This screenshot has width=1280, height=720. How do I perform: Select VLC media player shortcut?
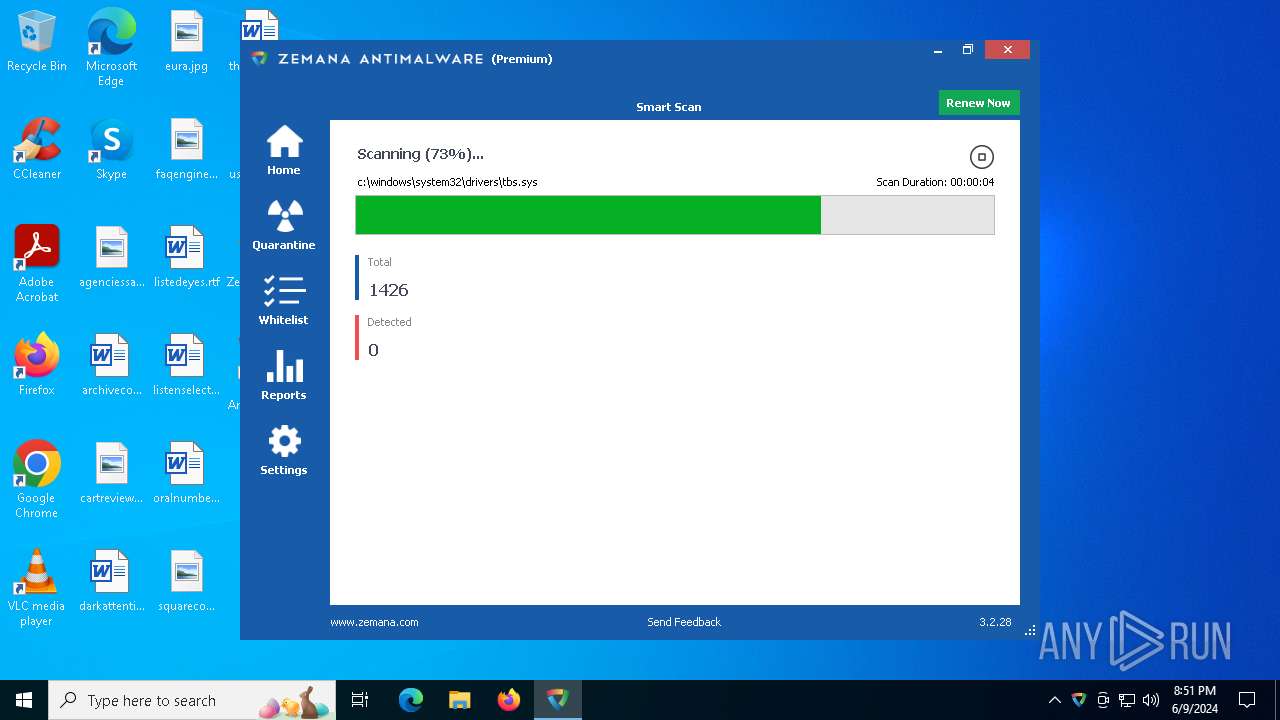(37, 588)
